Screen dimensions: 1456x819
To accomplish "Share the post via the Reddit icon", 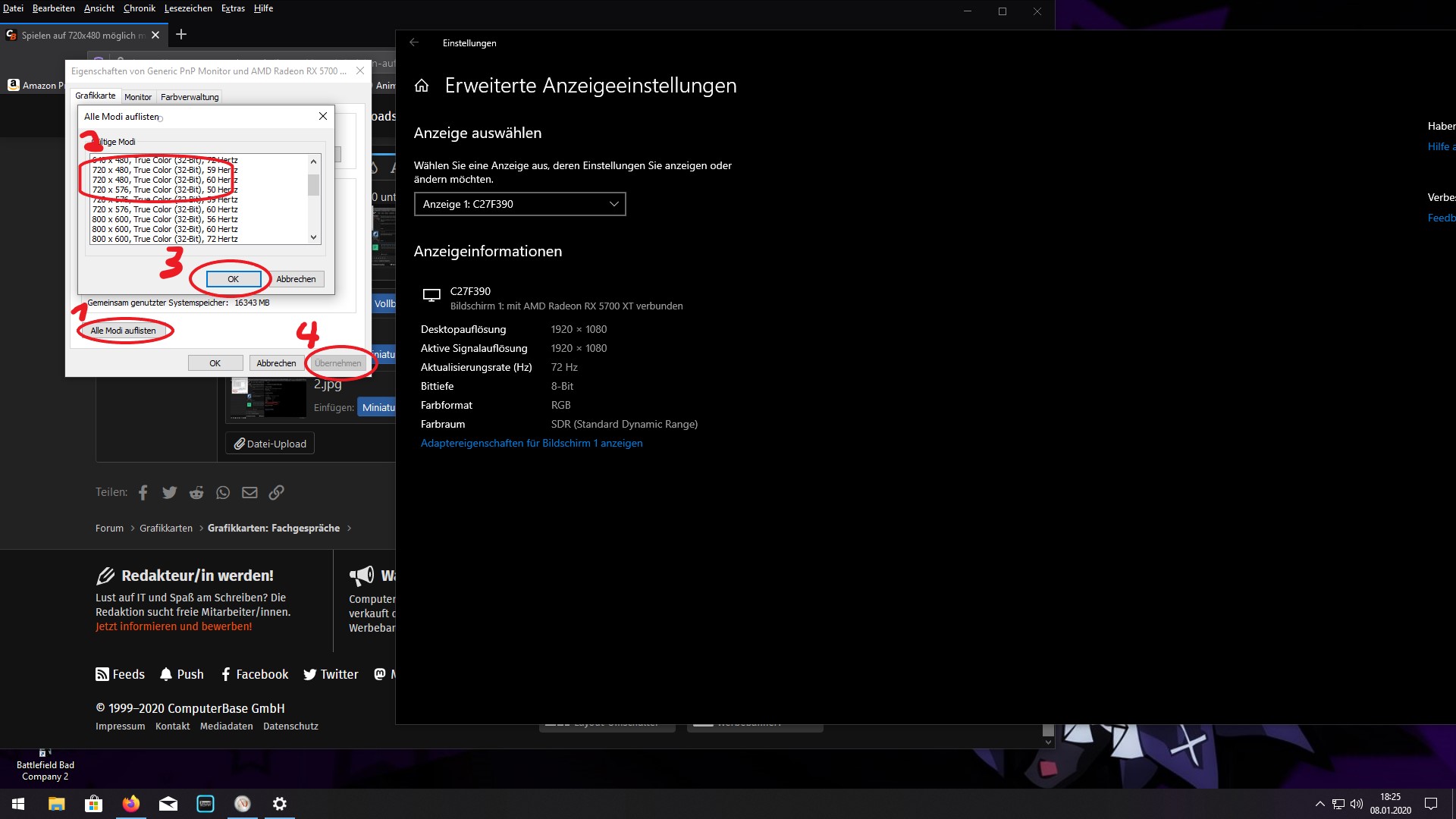I will 196,493.
